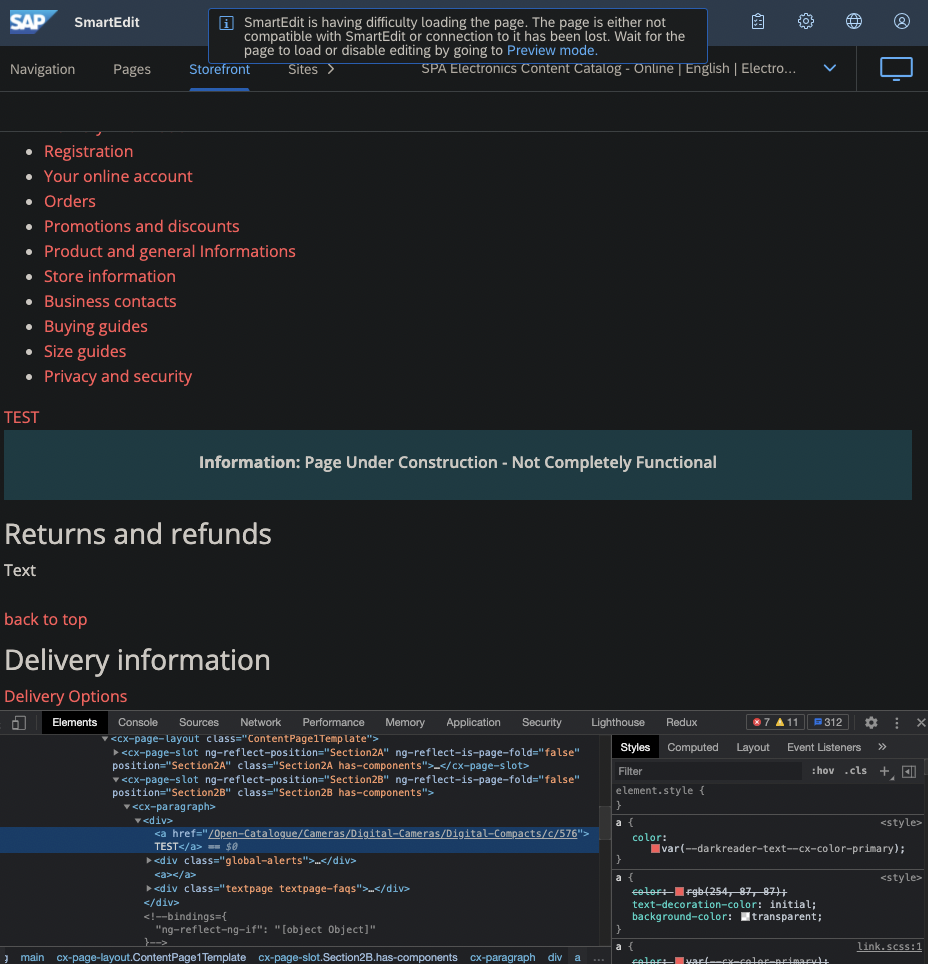Click the clipboard checklist icon in the header
The image size is (928, 964).
(757, 20)
